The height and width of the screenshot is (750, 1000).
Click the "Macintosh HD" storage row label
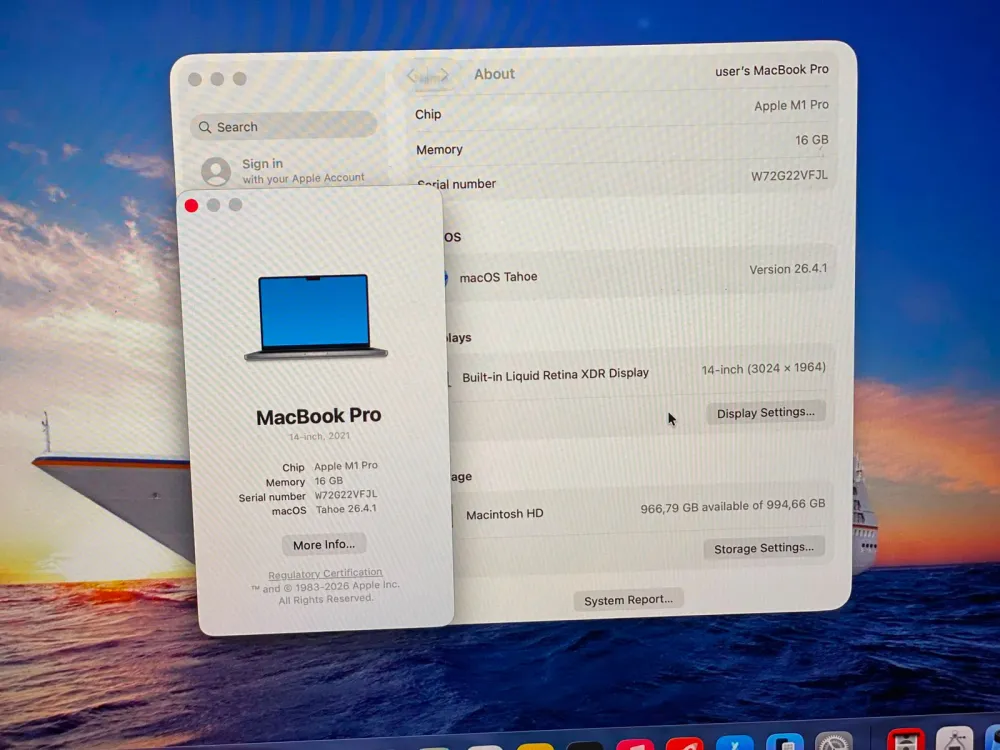point(504,514)
